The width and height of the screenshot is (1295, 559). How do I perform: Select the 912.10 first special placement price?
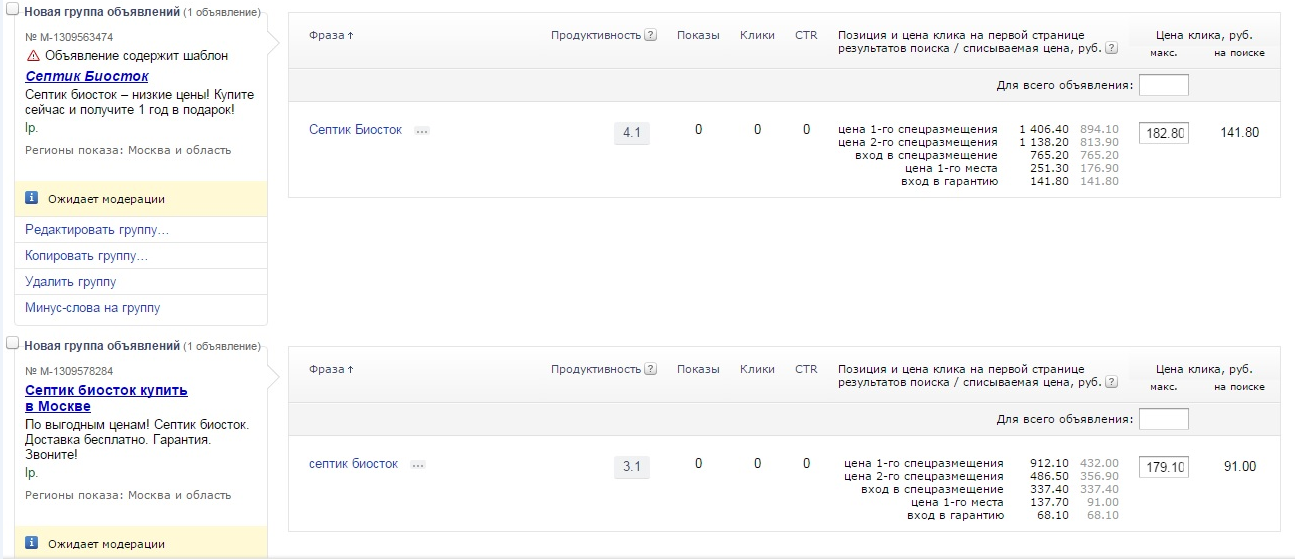(1050, 463)
